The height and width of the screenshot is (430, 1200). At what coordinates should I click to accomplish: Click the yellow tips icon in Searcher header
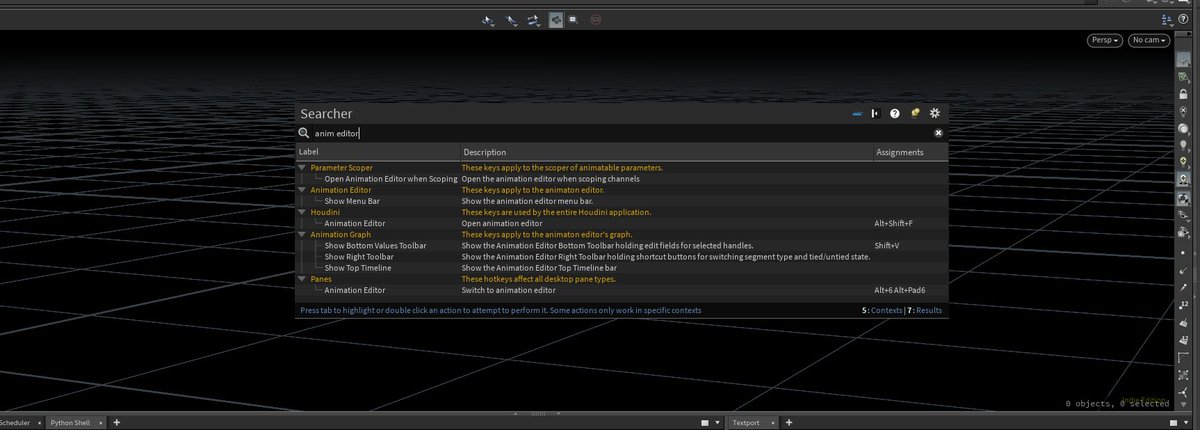click(x=915, y=114)
